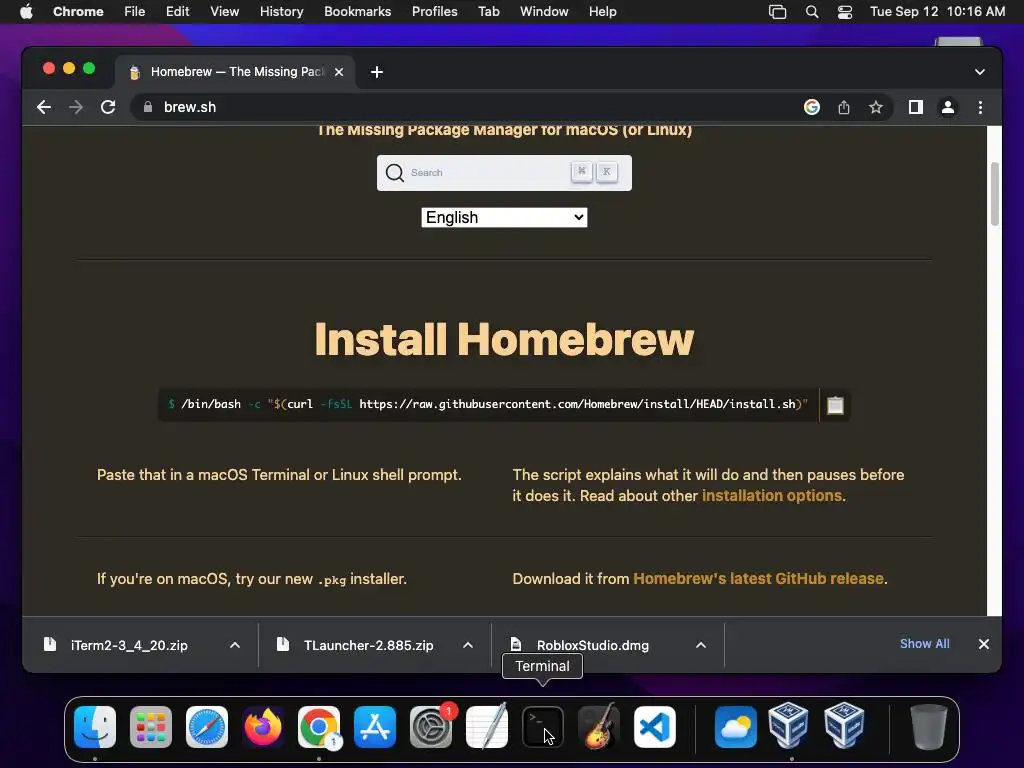
Task: Launch Terminal from the Dock
Action: (543, 727)
